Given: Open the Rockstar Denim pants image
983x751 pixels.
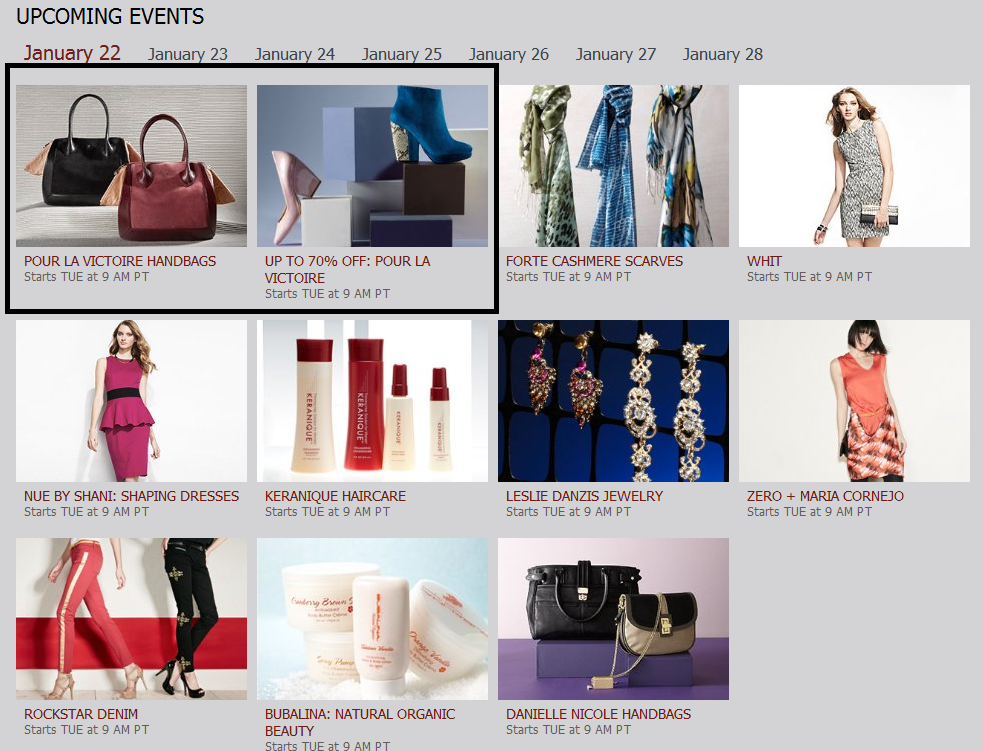Looking at the screenshot, I should point(132,619).
